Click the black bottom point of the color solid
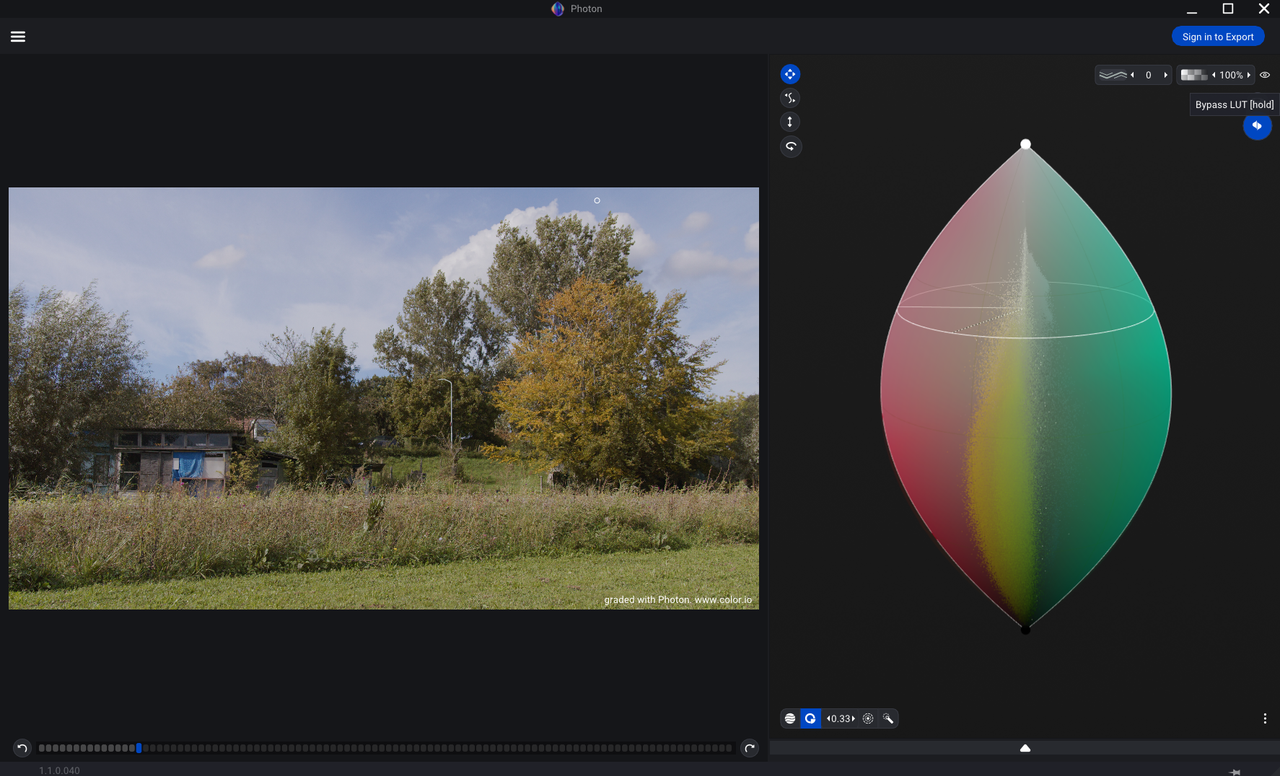This screenshot has width=1280, height=776. coord(1025,629)
